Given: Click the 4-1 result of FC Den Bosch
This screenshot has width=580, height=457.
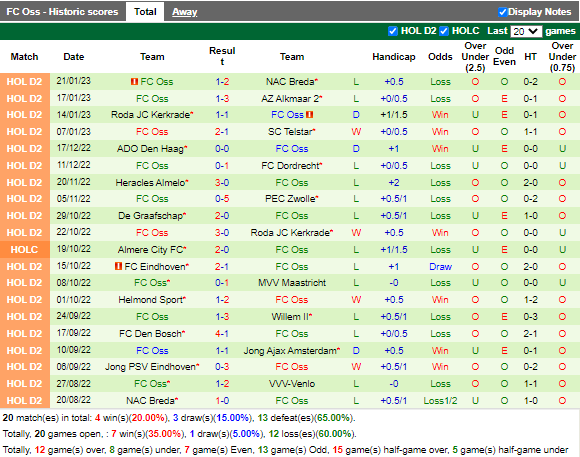Looking at the screenshot, I should pyautogui.click(x=222, y=334).
